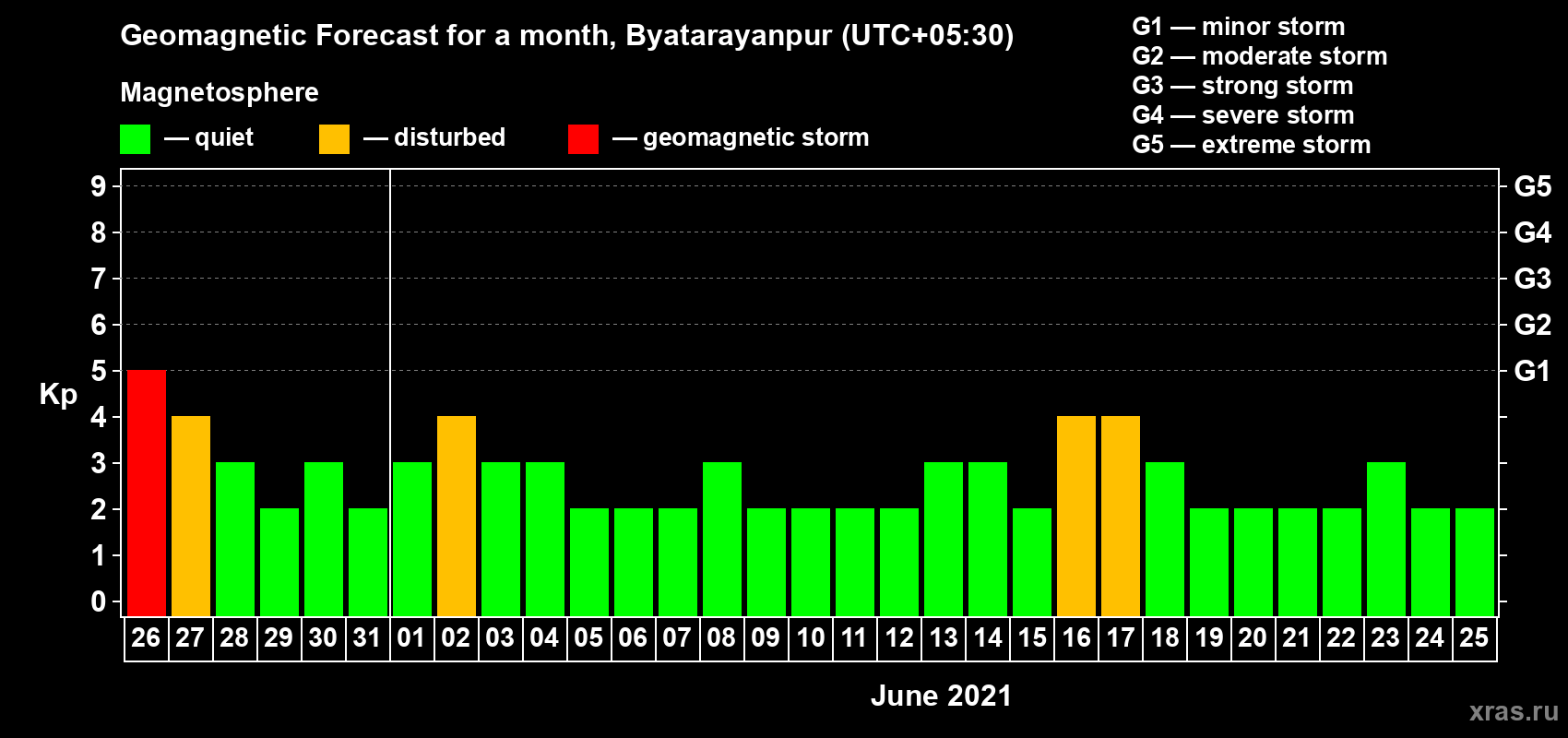Click the 'disturbed' legend label
The width and height of the screenshot is (1568, 738).
[449, 137]
